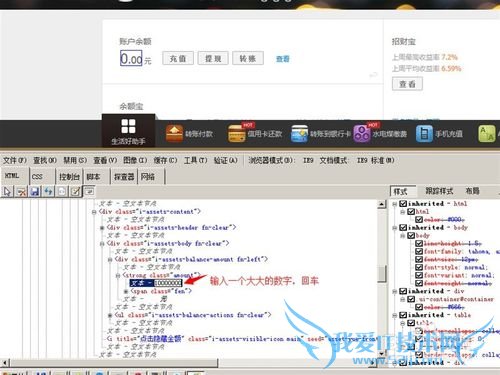
Task: Click the text node value edit field
Action: coord(168,283)
